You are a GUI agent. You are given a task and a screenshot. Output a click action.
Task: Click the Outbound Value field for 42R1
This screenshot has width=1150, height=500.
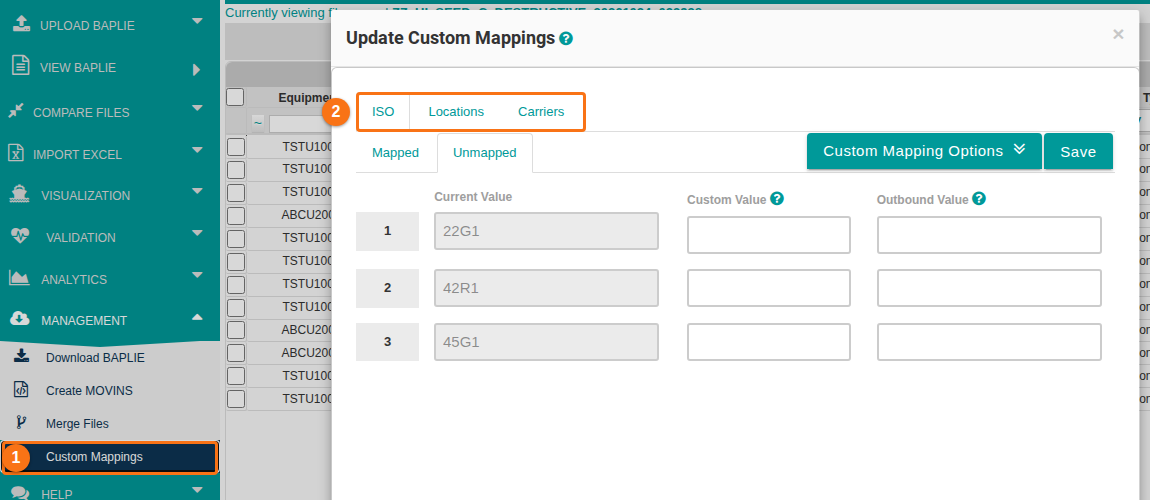[x=989, y=288]
